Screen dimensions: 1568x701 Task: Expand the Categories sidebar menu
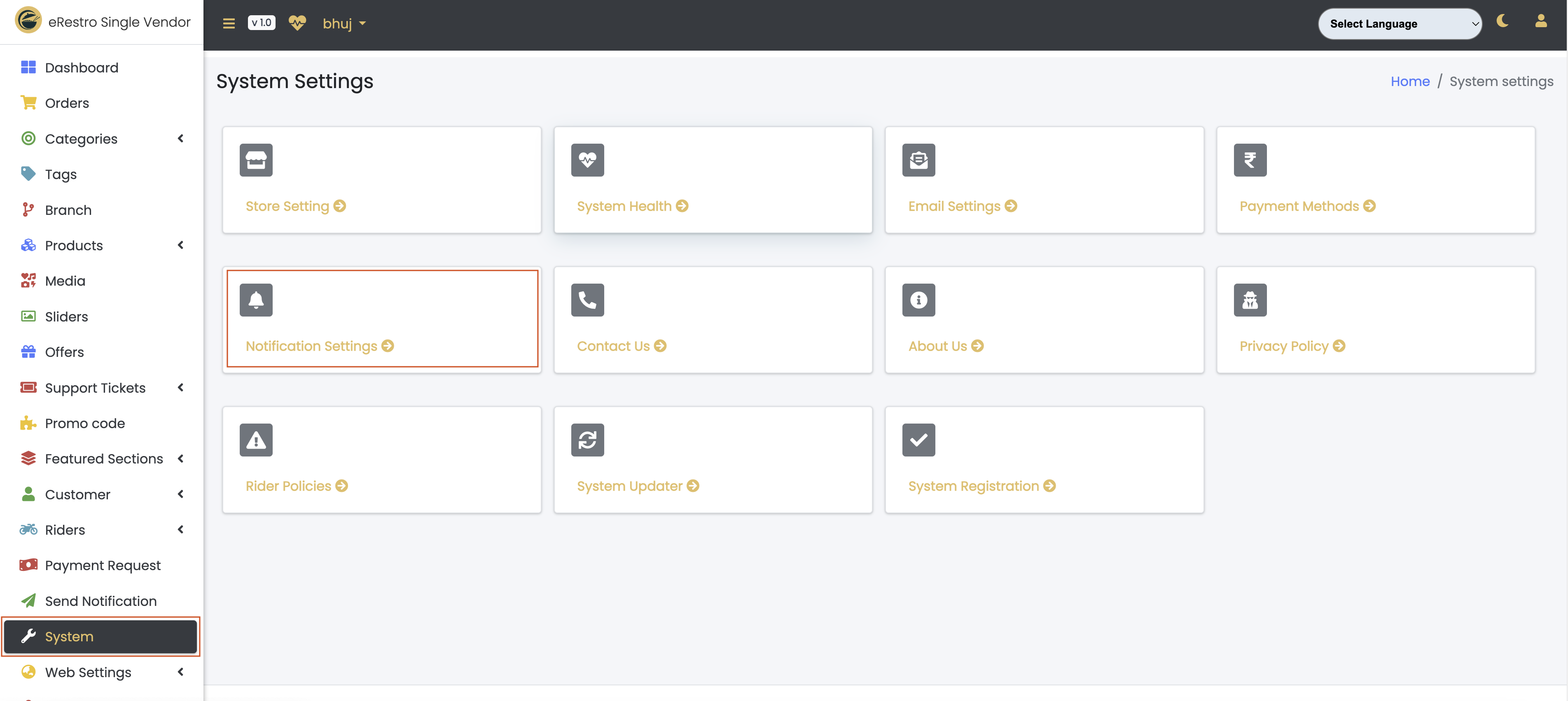[x=102, y=139]
